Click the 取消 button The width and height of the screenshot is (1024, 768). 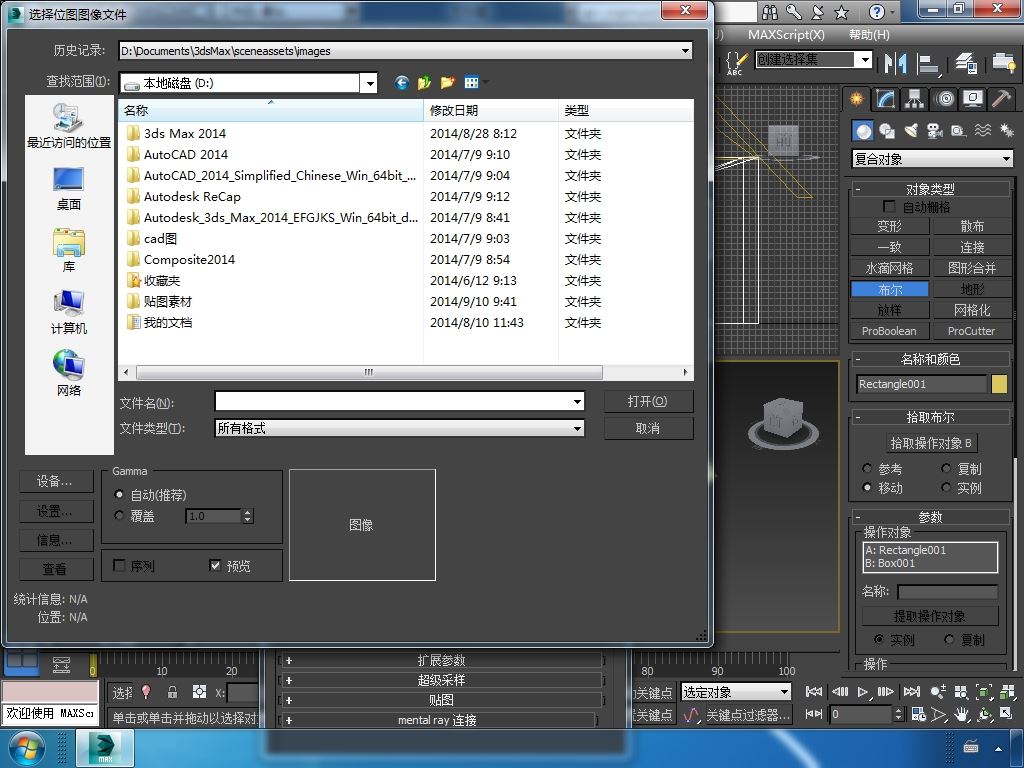pyautogui.click(x=648, y=428)
